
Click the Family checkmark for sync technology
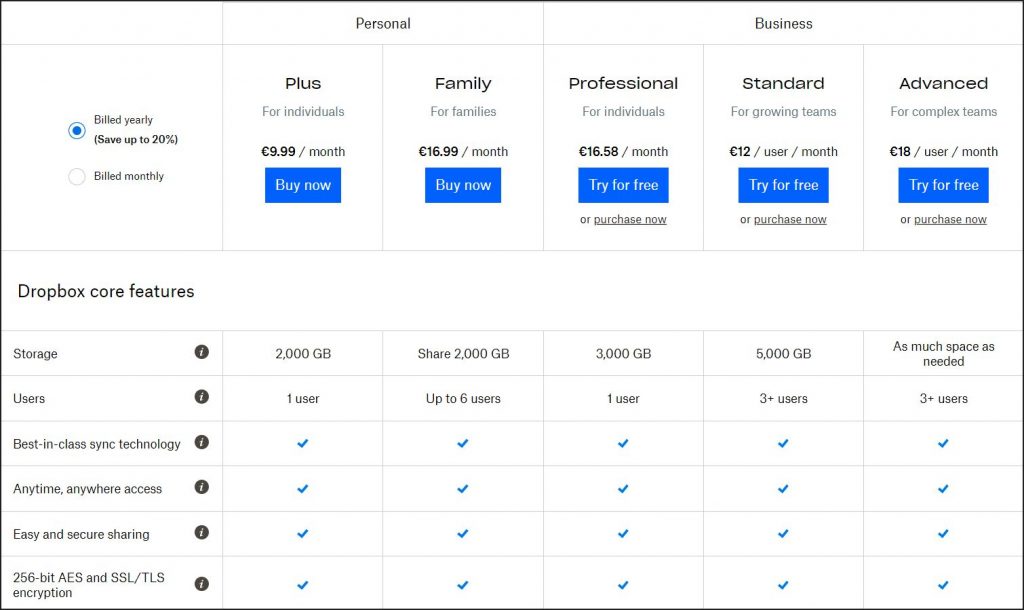pos(462,443)
